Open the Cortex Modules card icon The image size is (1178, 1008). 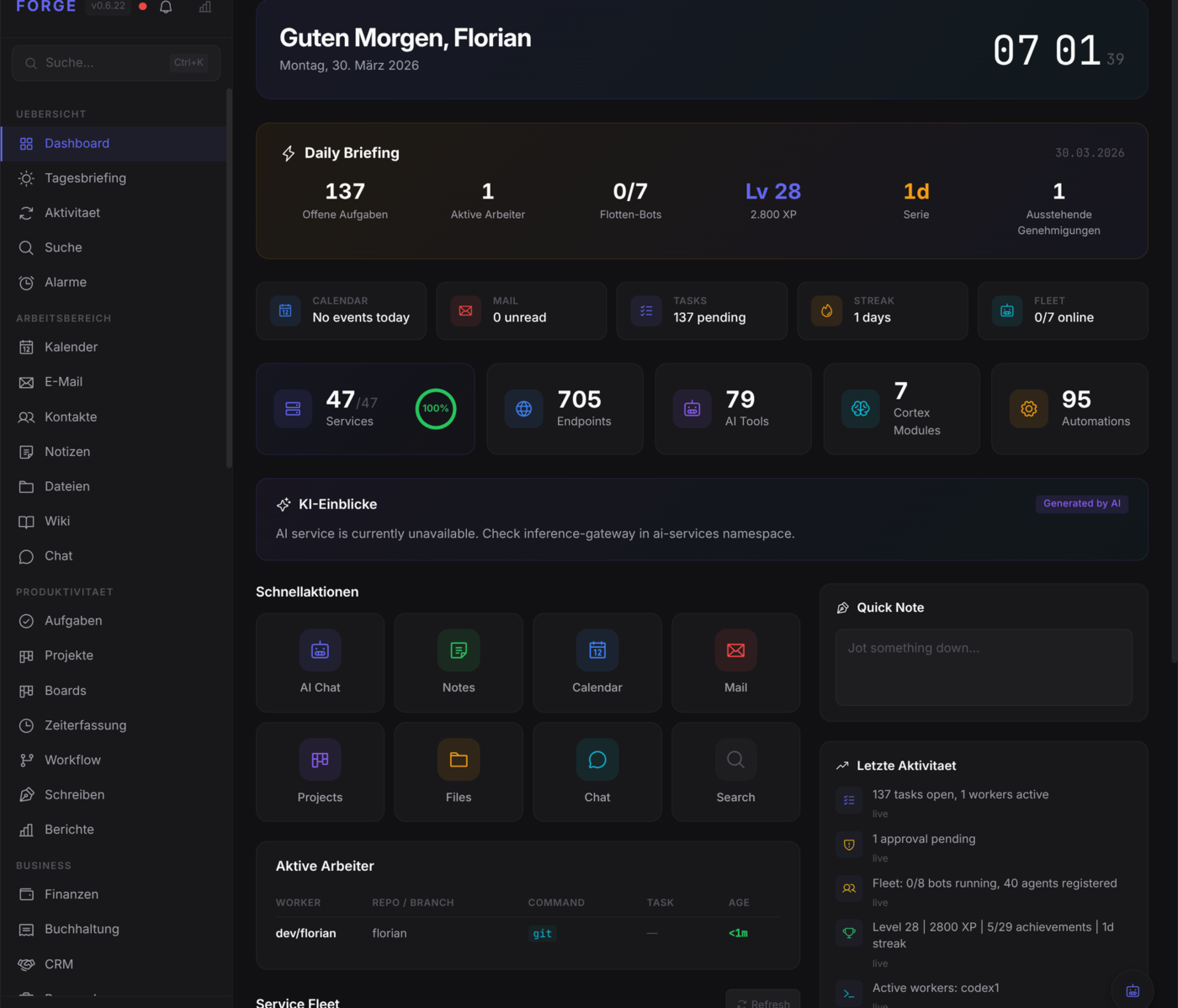coord(860,409)
